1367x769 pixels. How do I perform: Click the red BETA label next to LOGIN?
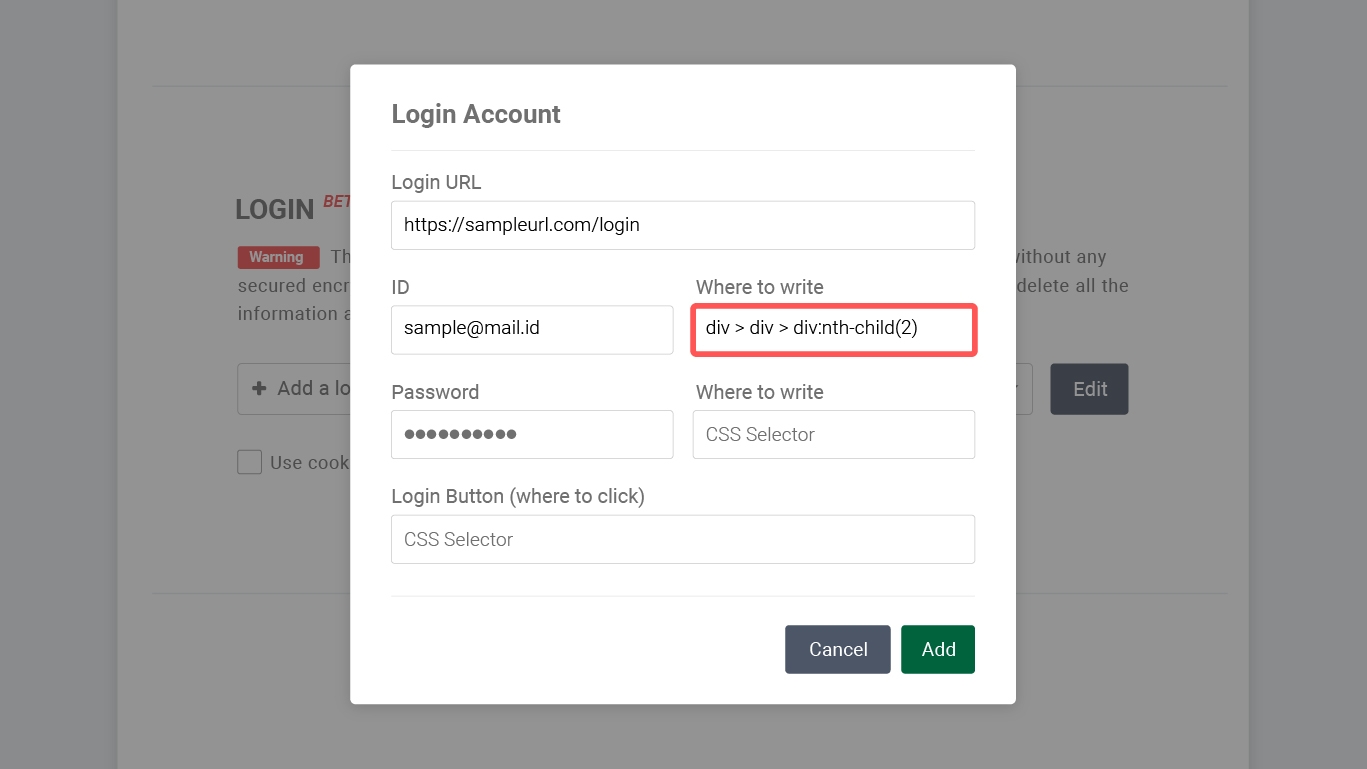[x=337, y=202]
